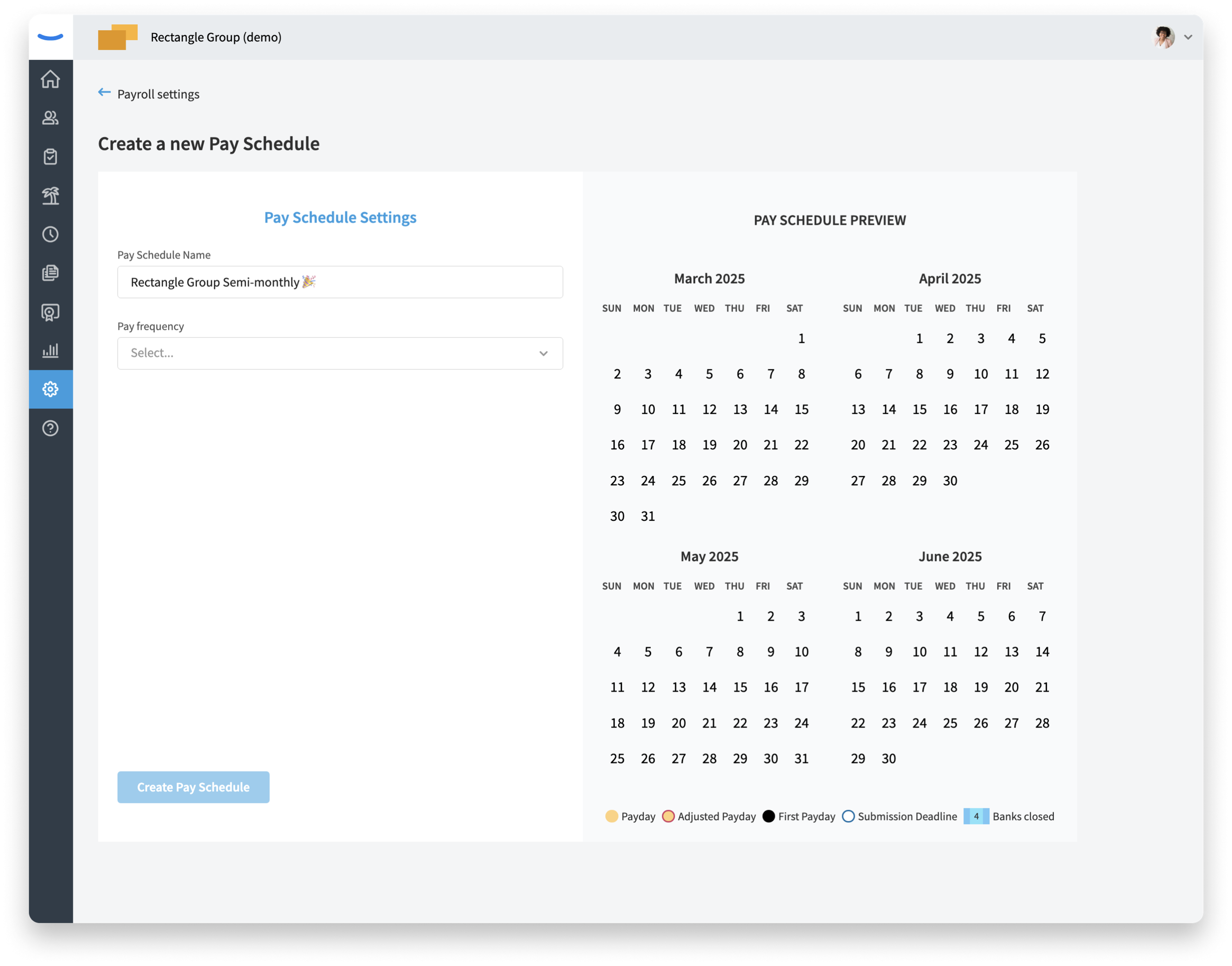Select April 30 in the calendar

point(950,481)
